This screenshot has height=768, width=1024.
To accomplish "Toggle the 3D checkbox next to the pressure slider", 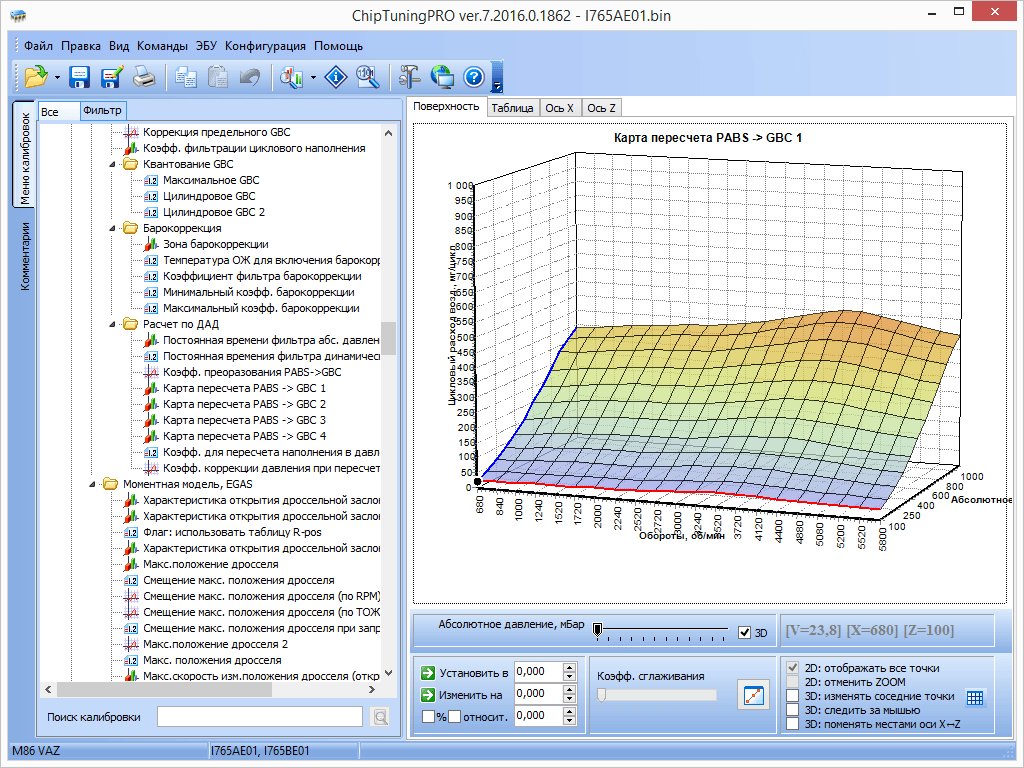I will [744, 632].
